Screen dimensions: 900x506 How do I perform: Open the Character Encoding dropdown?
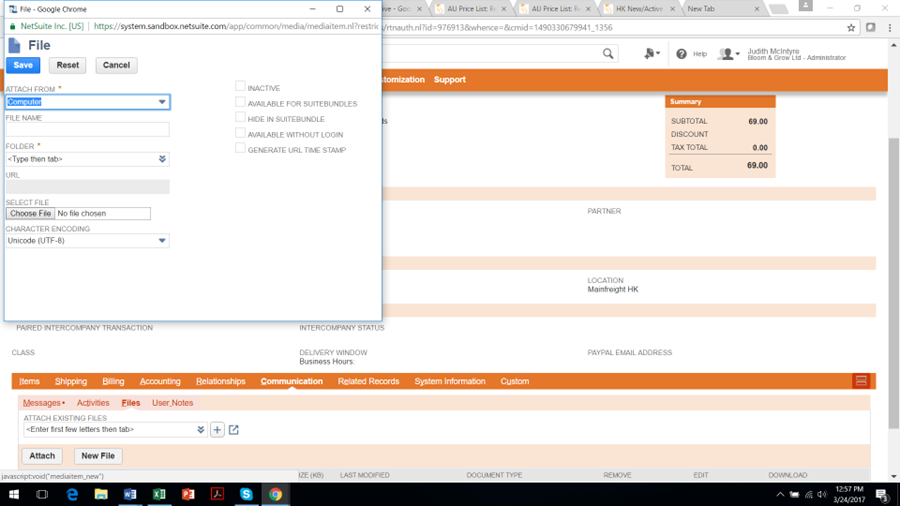click(x=162, y=241)
